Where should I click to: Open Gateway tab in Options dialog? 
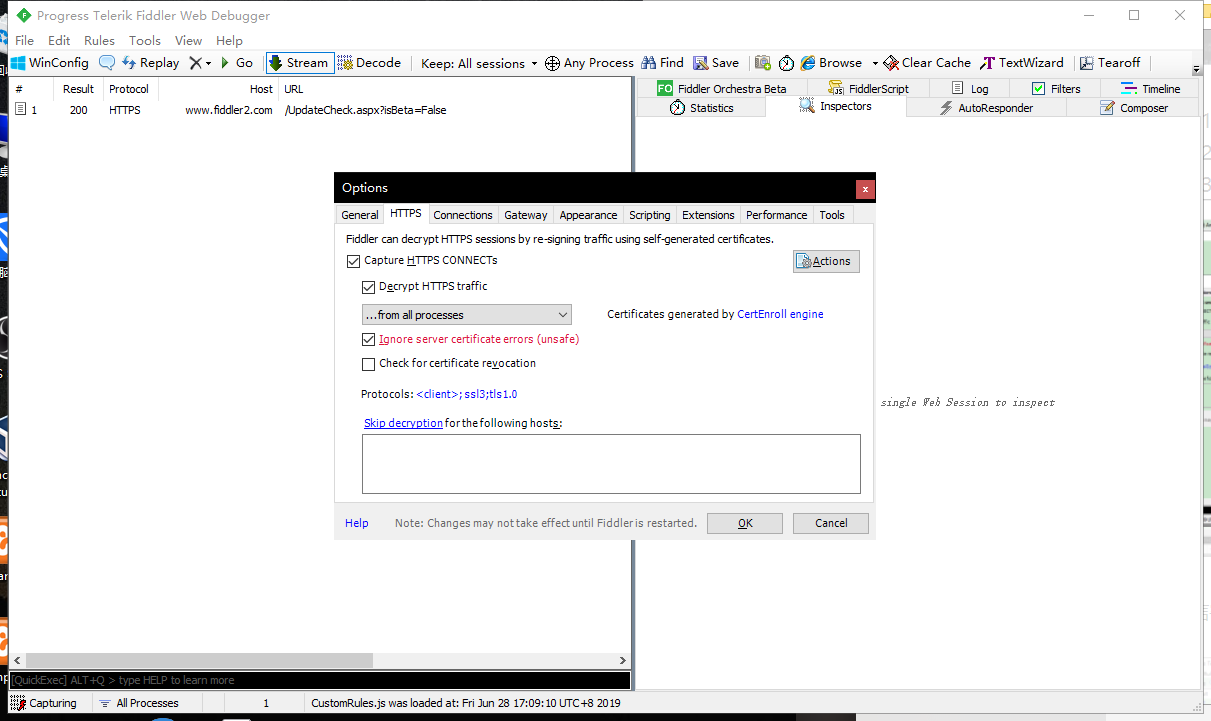[526, 215]
